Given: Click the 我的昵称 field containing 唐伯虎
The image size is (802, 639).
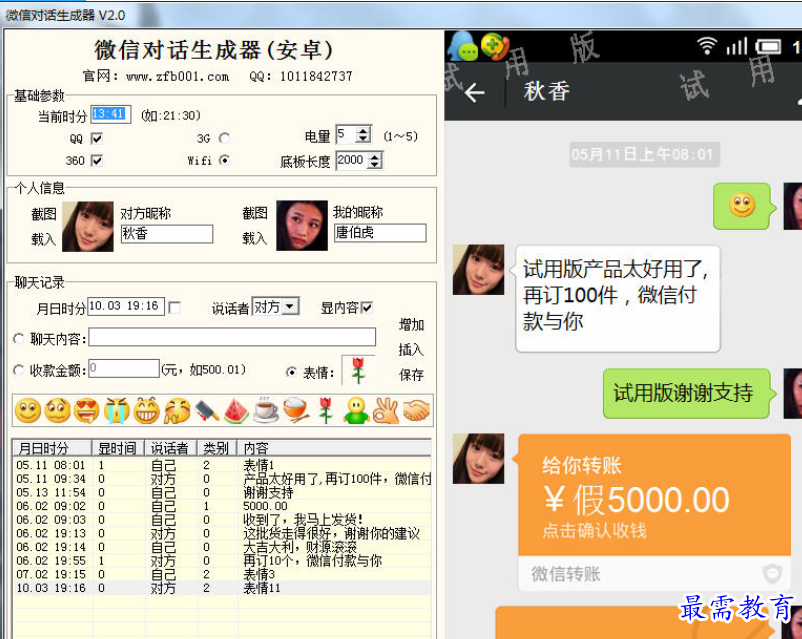Looking at the screenshot, I should pos(380,233).
